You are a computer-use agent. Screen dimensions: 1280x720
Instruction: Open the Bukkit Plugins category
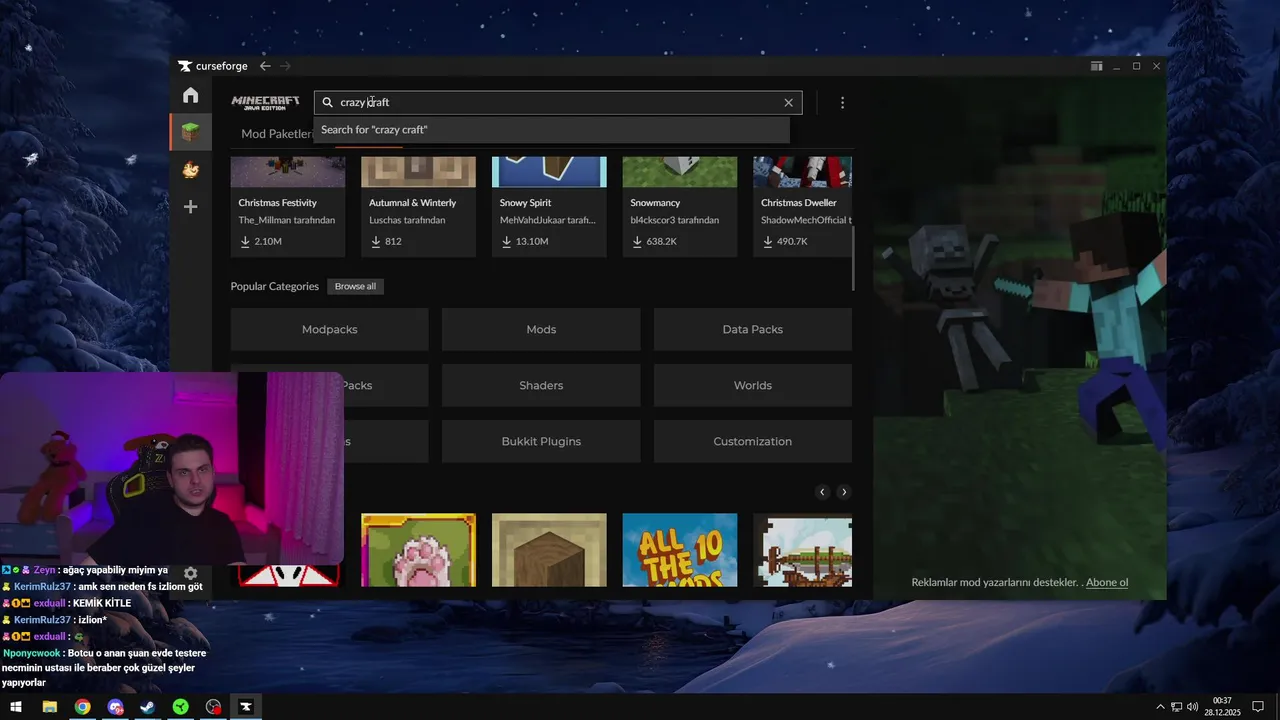click(x=541, y=441)
